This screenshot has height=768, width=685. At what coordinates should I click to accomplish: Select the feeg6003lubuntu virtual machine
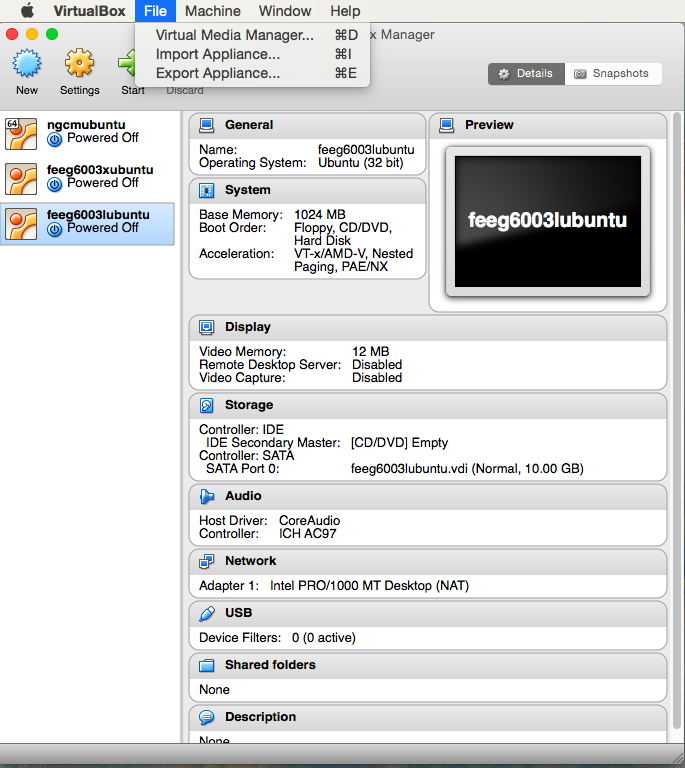pyautogui.click(x=87, y=224)
